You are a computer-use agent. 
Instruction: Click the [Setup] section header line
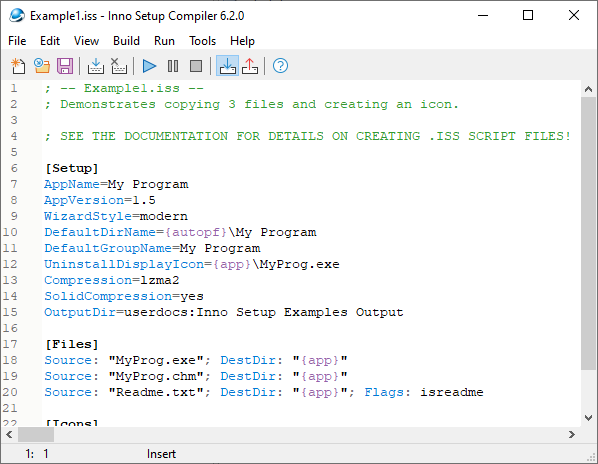pos(72,168)
